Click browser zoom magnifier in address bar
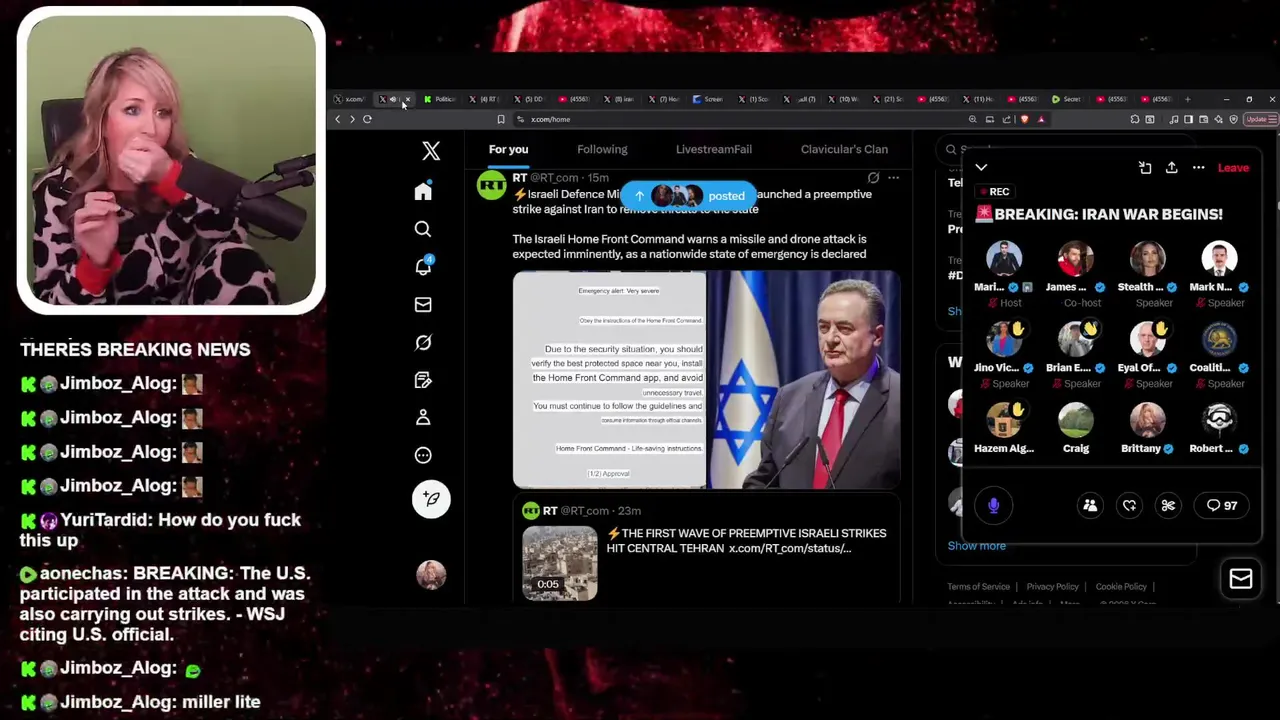This screenshot has width=1280, height=720. point(972,119)
